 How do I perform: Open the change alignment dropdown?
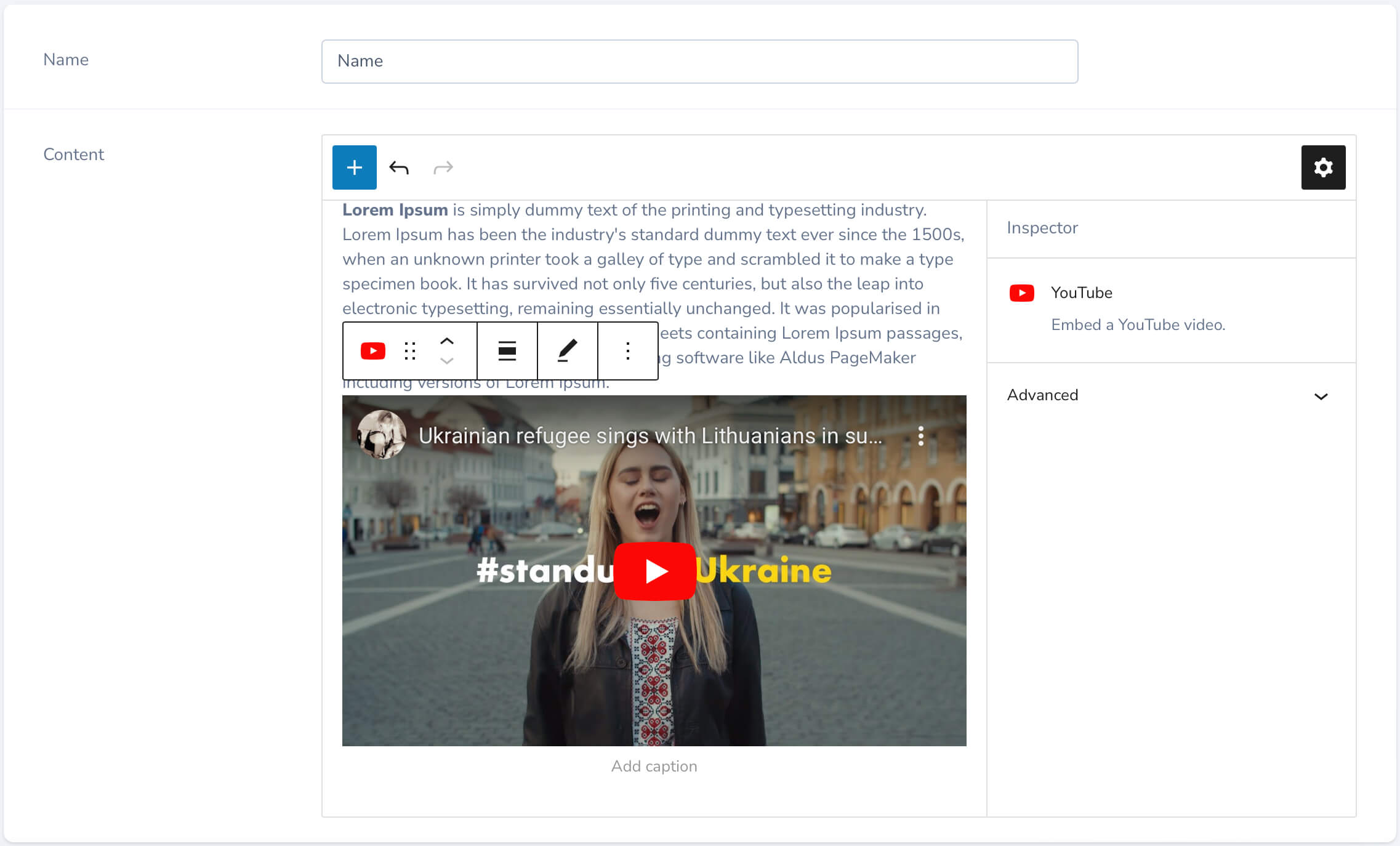tap(507, 351)
